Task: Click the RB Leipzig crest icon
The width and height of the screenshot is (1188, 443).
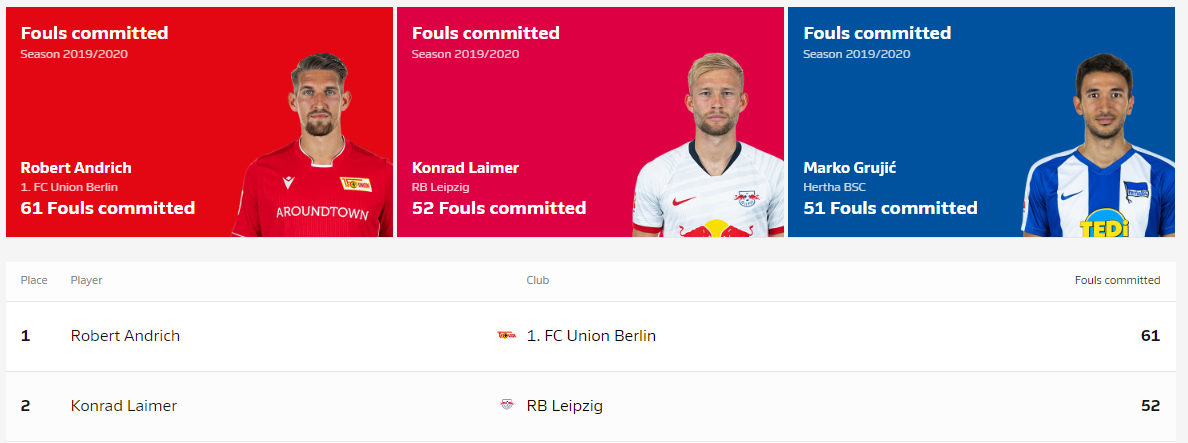Action: click(506, 406)
